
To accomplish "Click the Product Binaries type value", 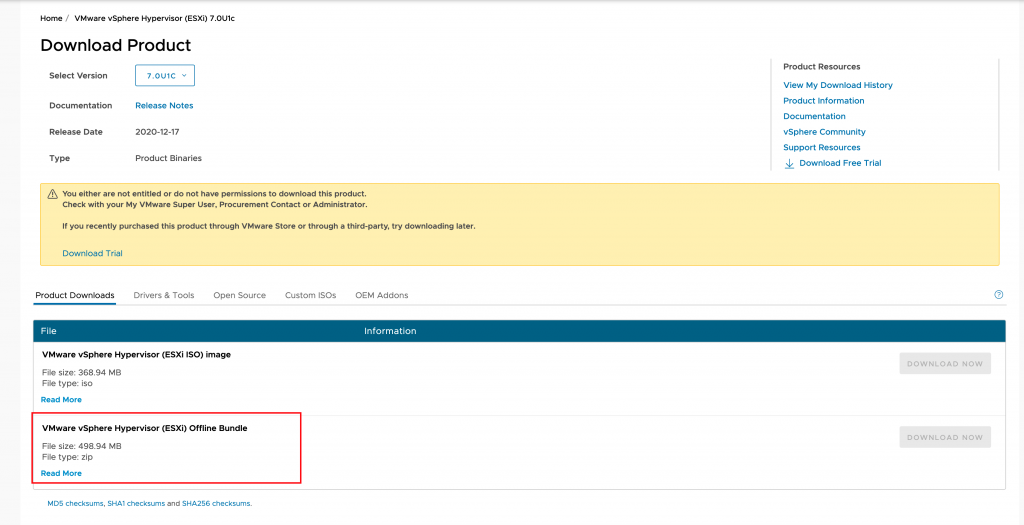I will (x=168, y=158).
